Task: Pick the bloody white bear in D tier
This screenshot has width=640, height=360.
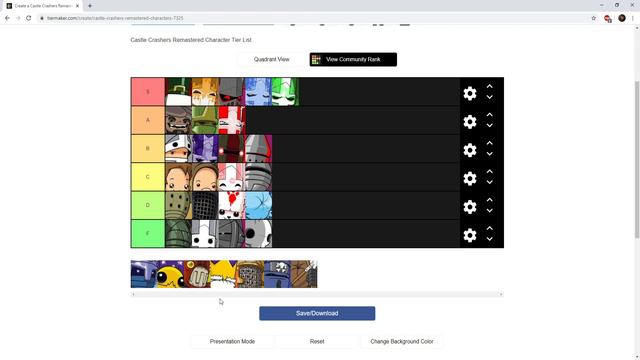Action: pos(231,205)
